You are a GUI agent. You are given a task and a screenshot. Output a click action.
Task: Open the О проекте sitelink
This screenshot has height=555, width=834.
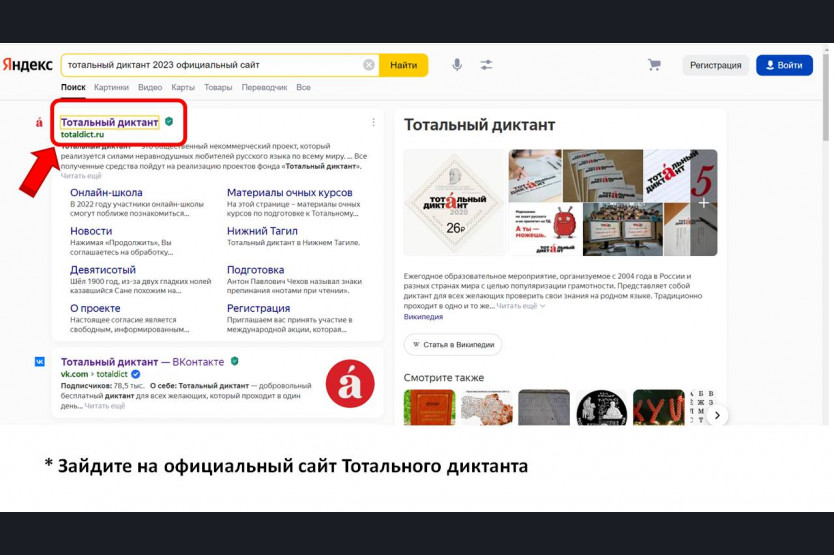point(95,308)
